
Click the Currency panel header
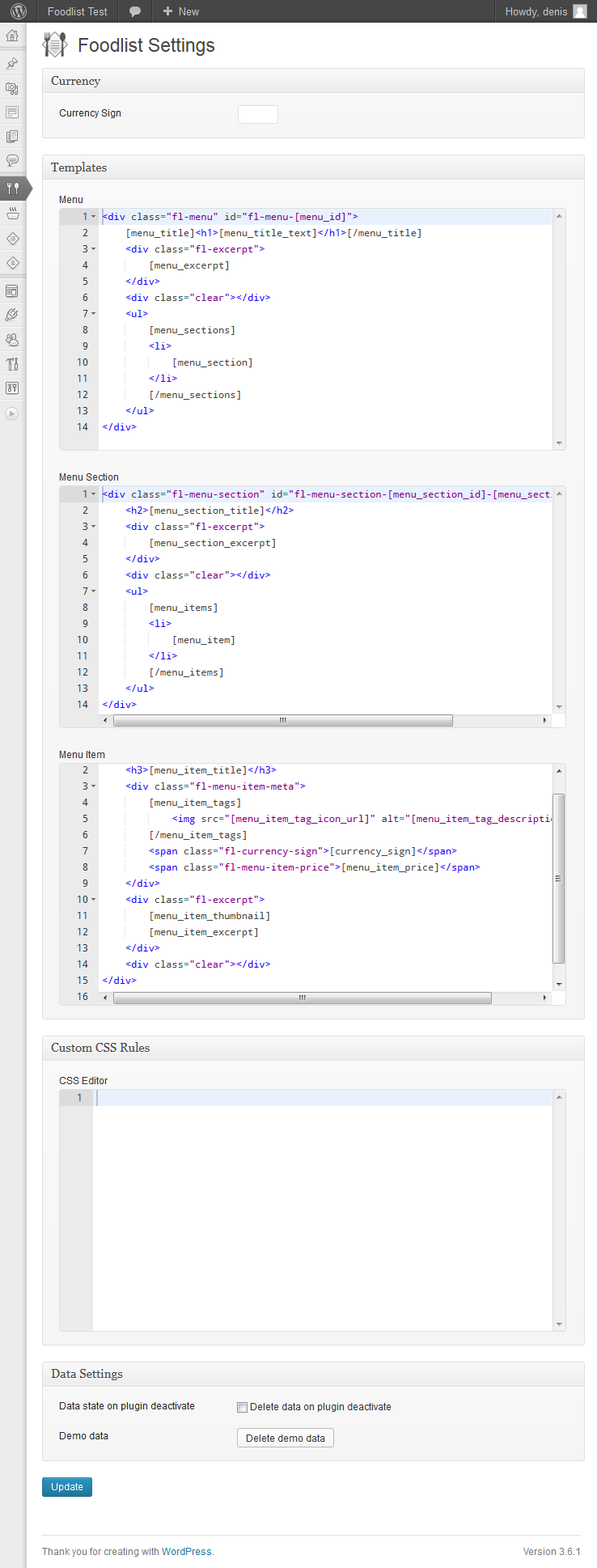tap(313, 81)
